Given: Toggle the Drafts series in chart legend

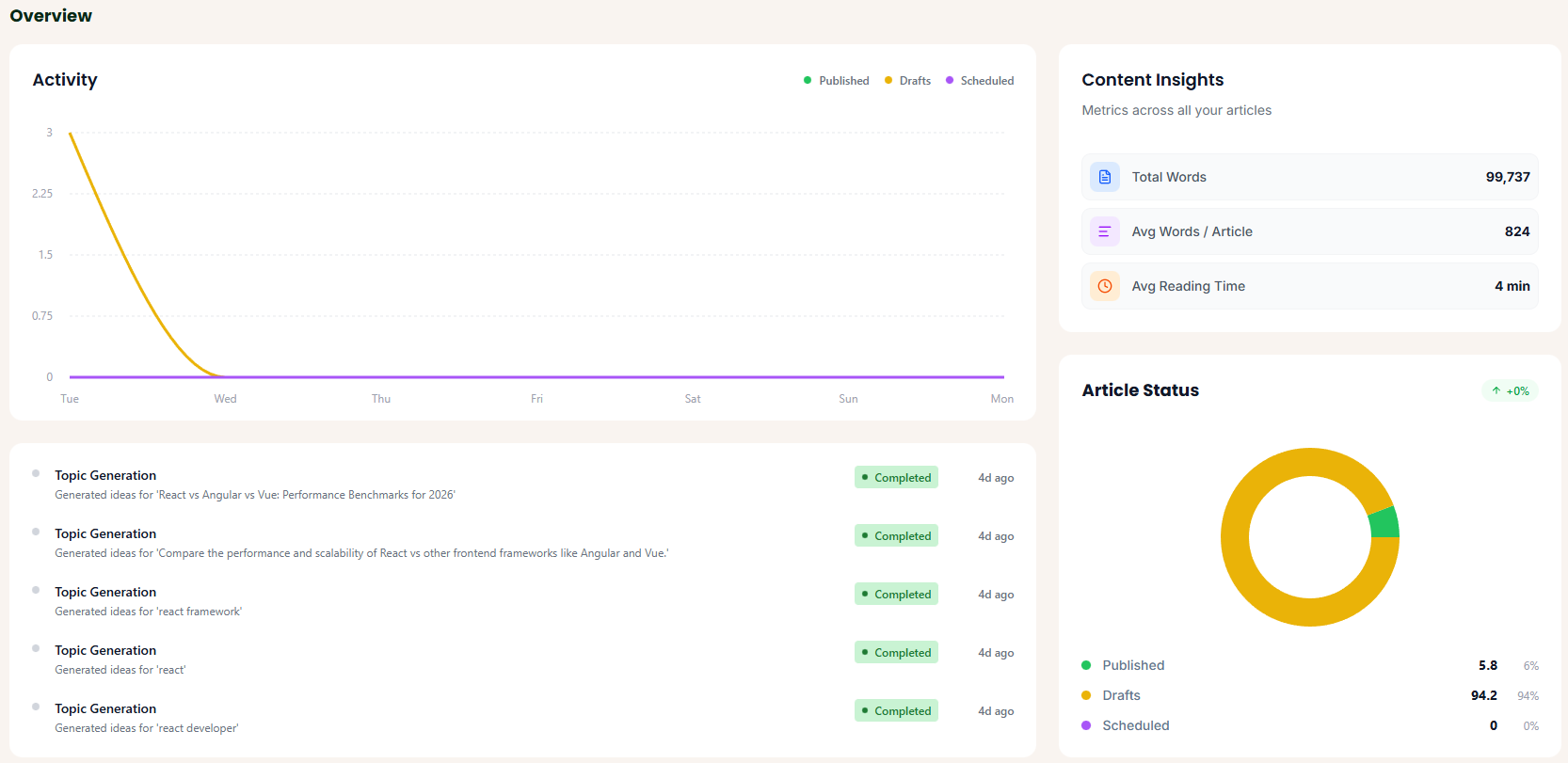Looking at the screenshot, I should tap(907, 81).
